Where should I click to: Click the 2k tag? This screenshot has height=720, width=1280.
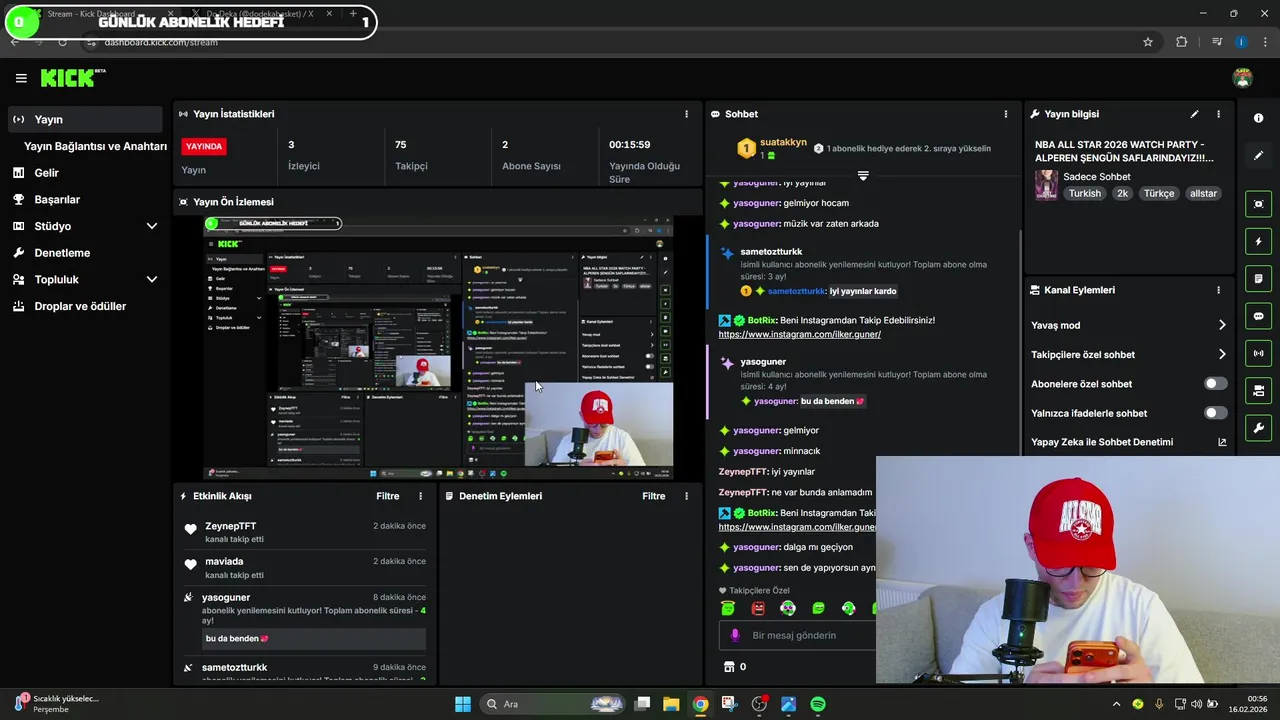(x=1122, y=193)
